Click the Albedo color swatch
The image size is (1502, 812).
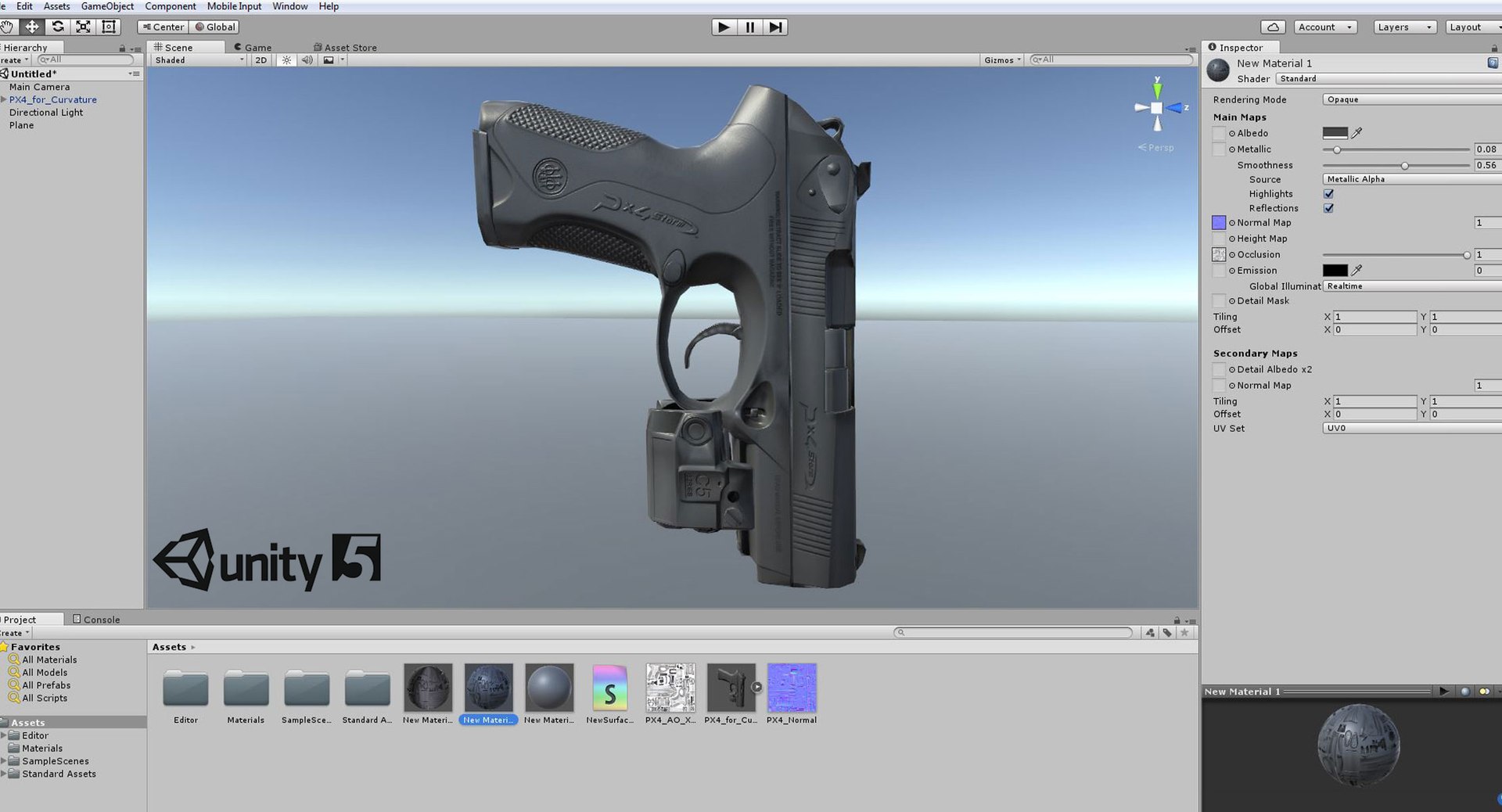click(1335, 133)
